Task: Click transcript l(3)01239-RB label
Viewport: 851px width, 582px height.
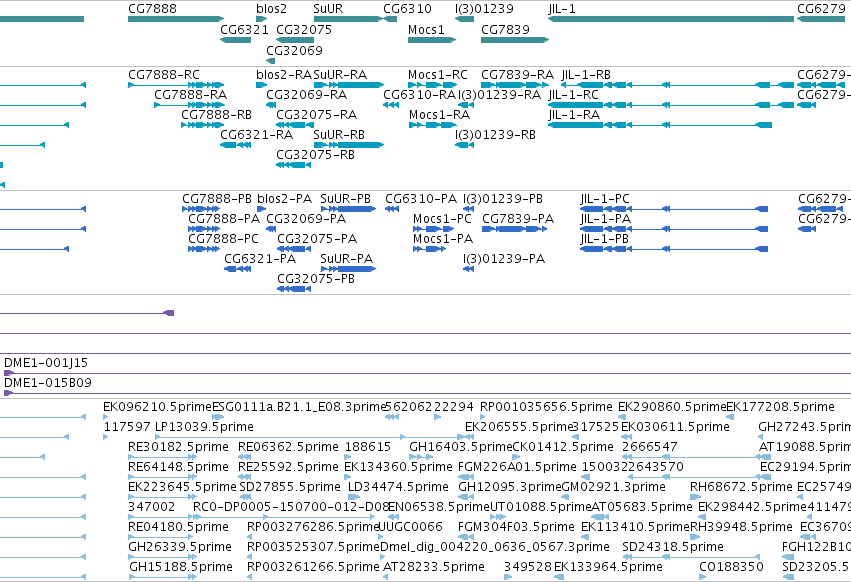Action: click(495, 134)
